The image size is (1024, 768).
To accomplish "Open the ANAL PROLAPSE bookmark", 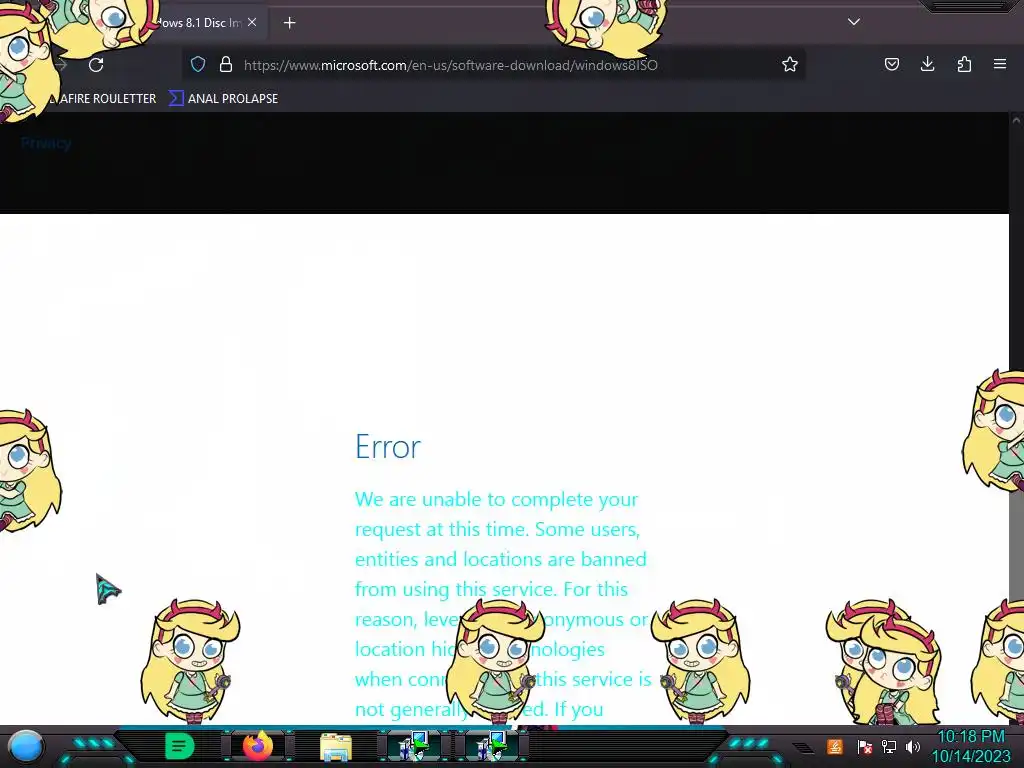I will pos(223,99).
